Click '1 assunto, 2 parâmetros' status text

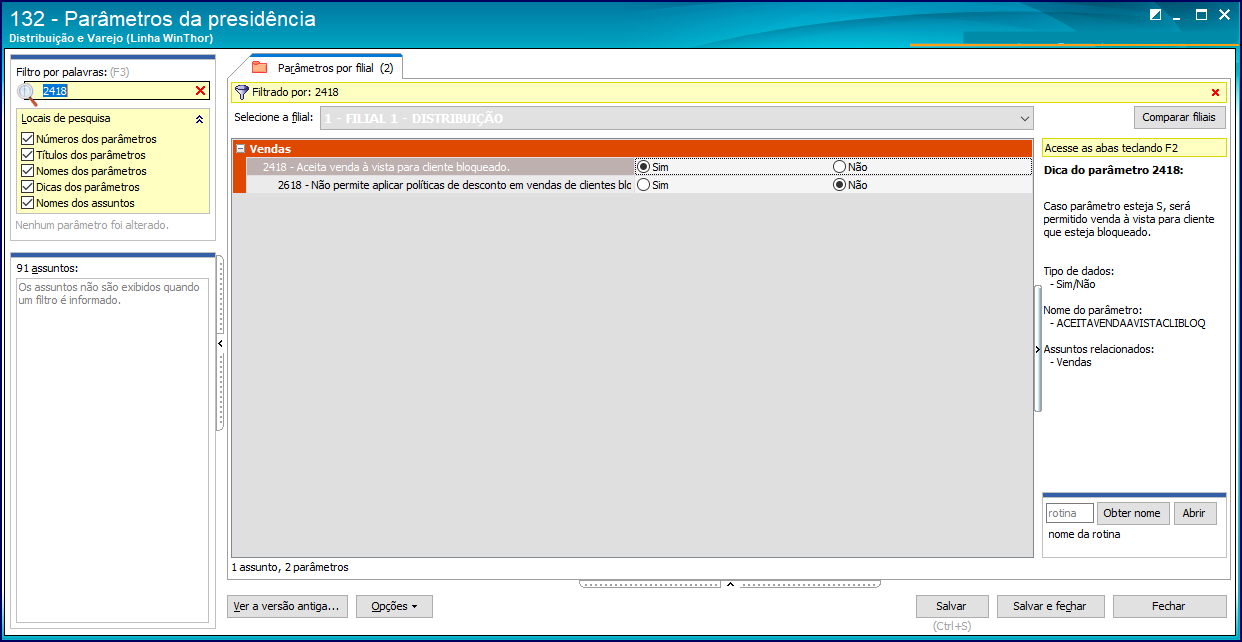pyautogui.click(x=290, y=567)
